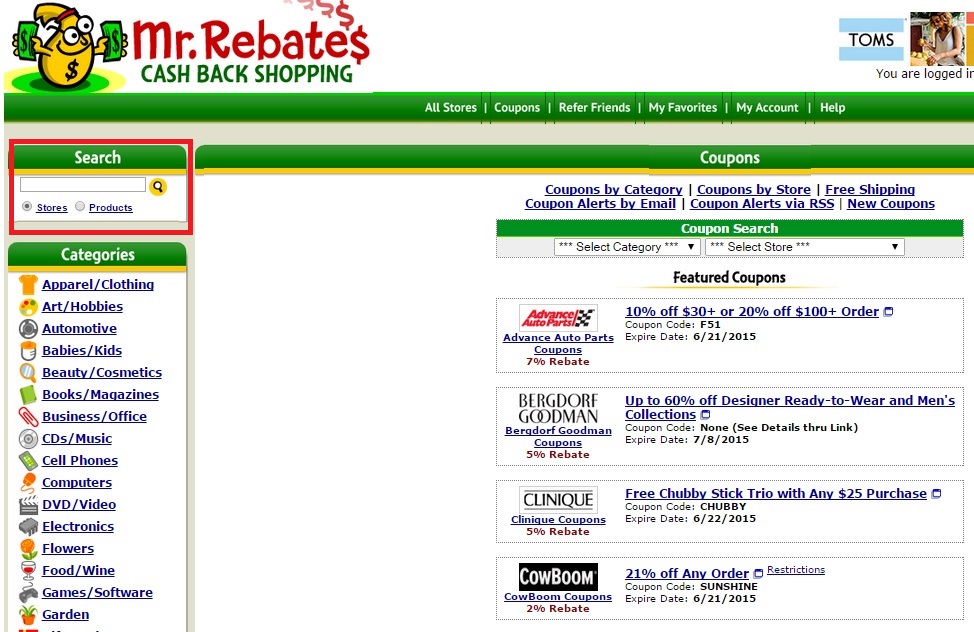Click the Food/Wine glass icon
This screenshot has width=974, height=632.
pos(28,570)
